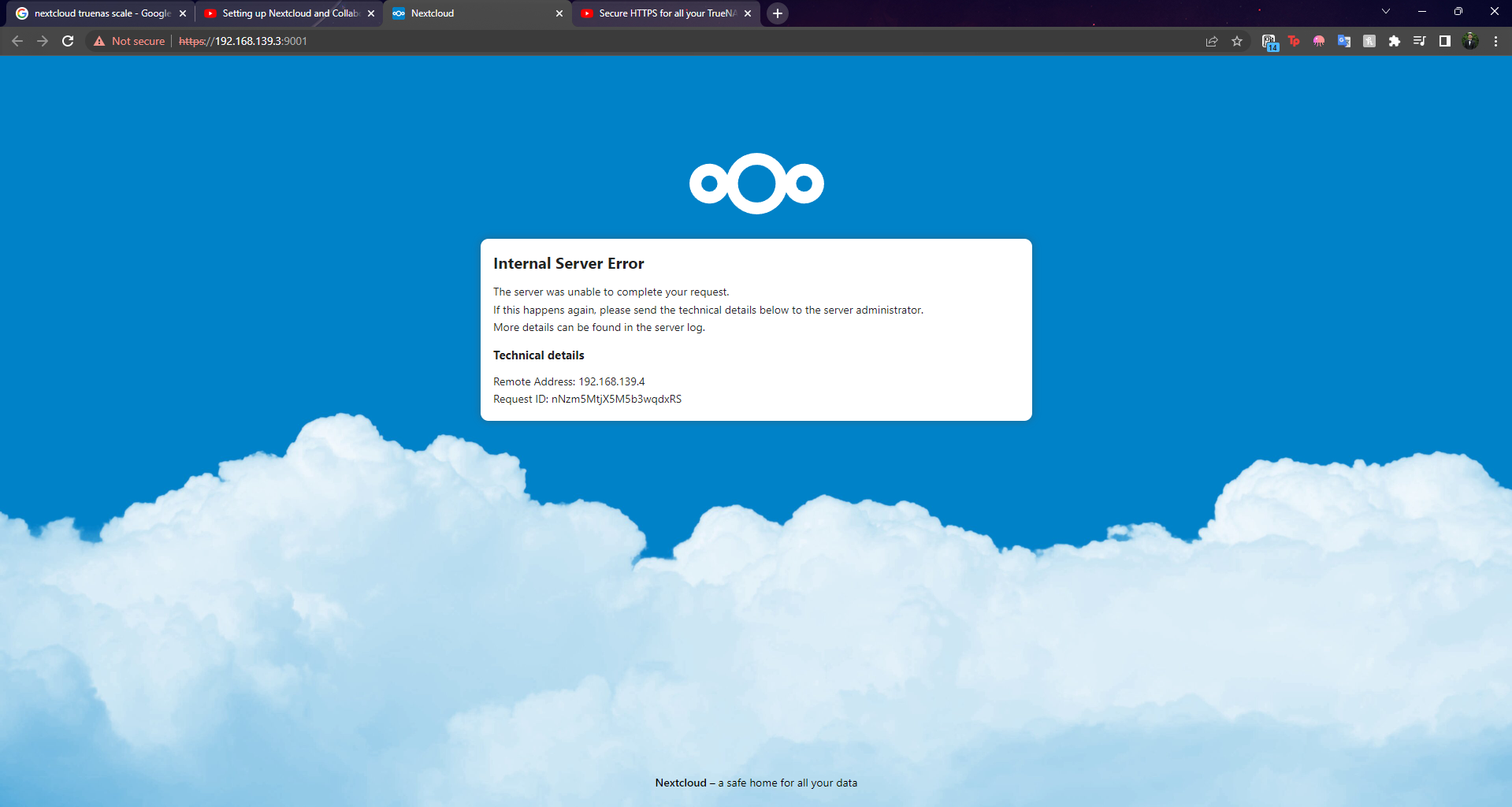Image resolution: width=1512 pixels, height=807 pixels.
Task: Bookmark this page with the star icon
Action: [x=1237, y=41]
